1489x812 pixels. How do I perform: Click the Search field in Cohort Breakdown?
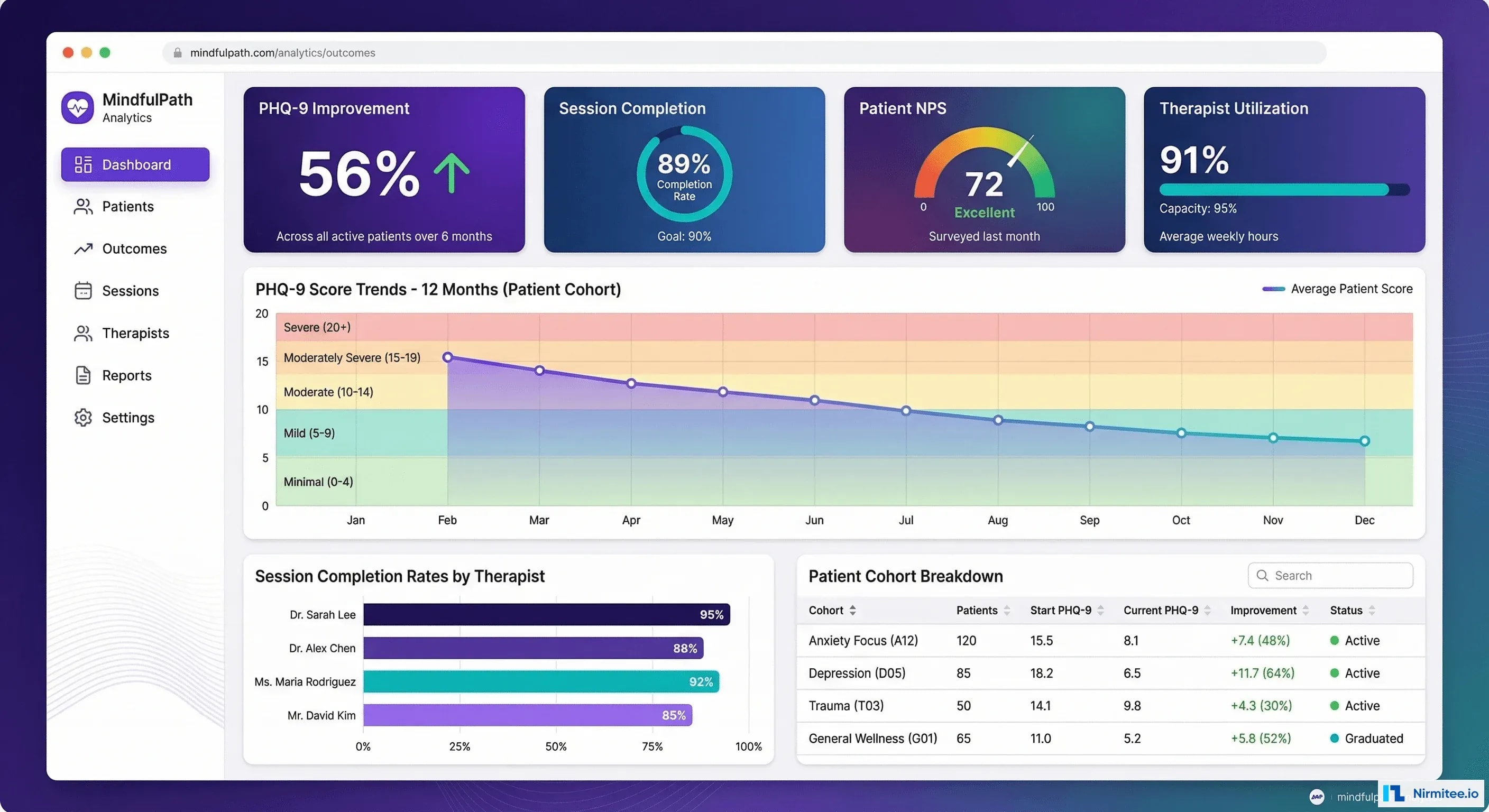(1330, 576)
